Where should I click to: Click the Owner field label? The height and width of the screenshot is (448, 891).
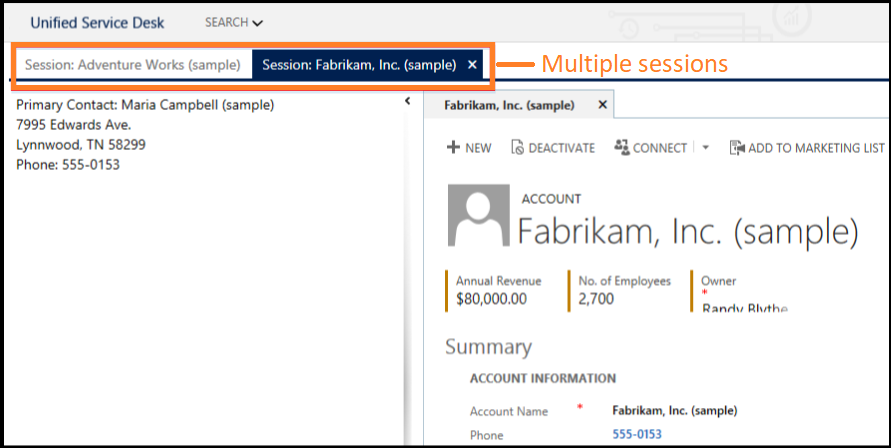(718, 281)
